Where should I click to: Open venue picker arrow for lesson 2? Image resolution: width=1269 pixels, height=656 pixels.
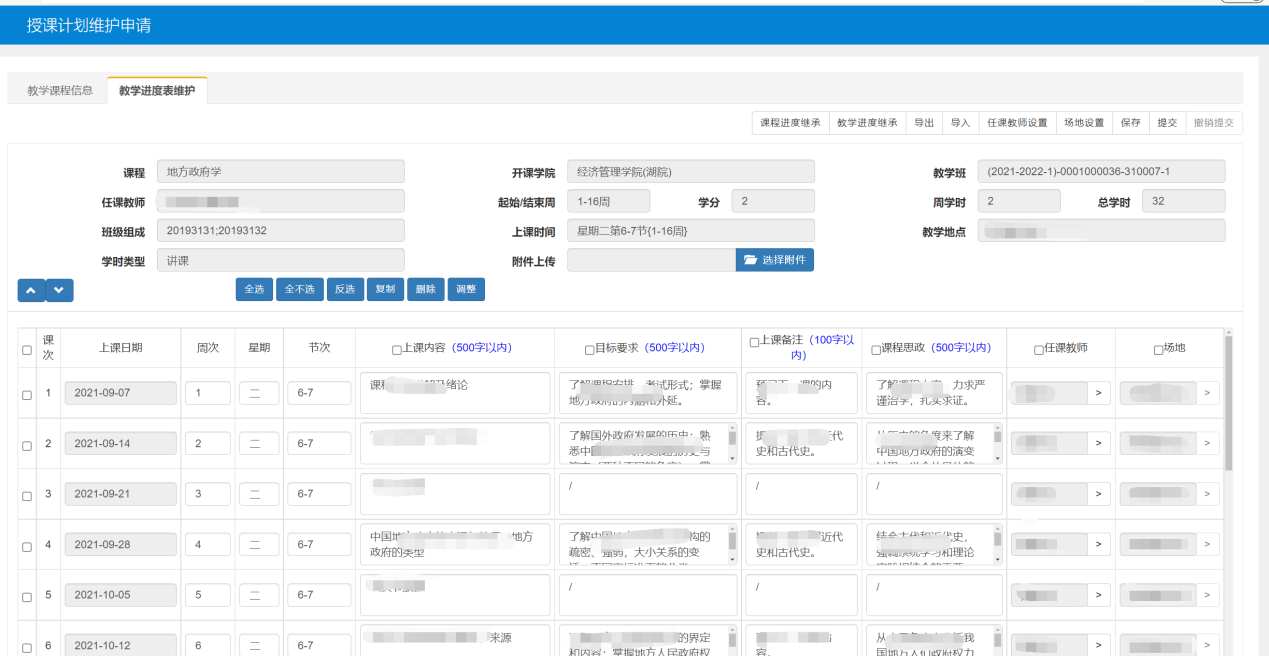click(x=1207, y=443)
